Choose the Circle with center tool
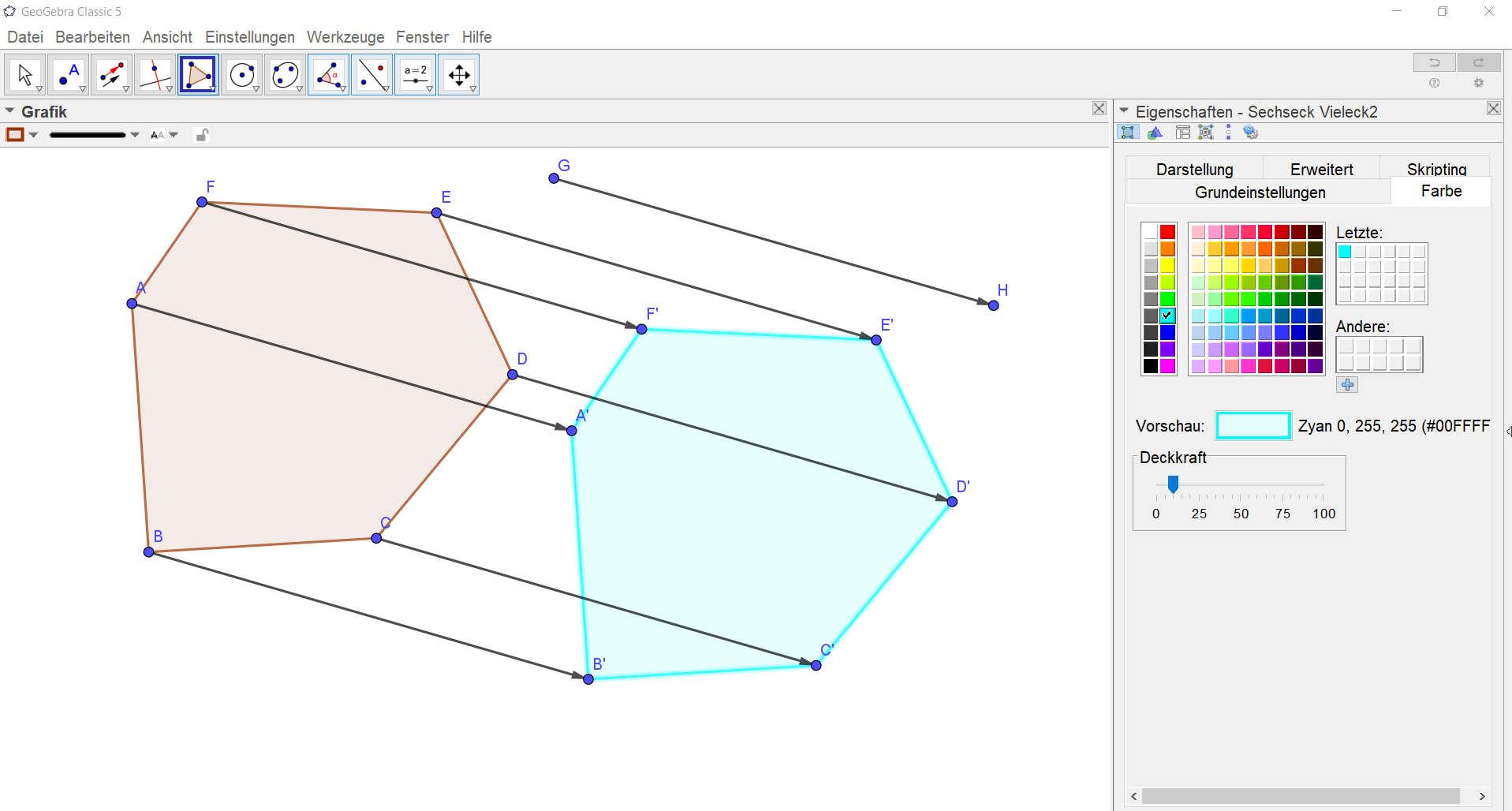The image size is (1512, 811). click(241, 75)
